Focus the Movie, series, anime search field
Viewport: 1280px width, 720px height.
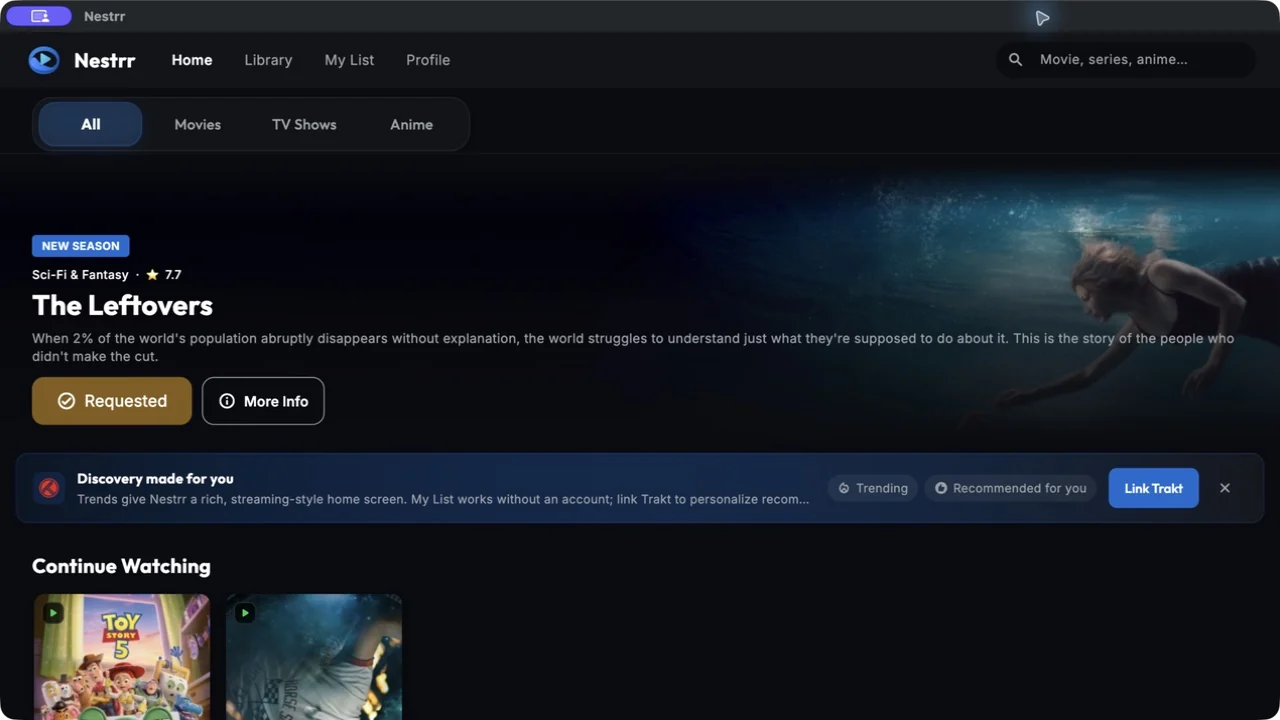[x=1126, y=60]
